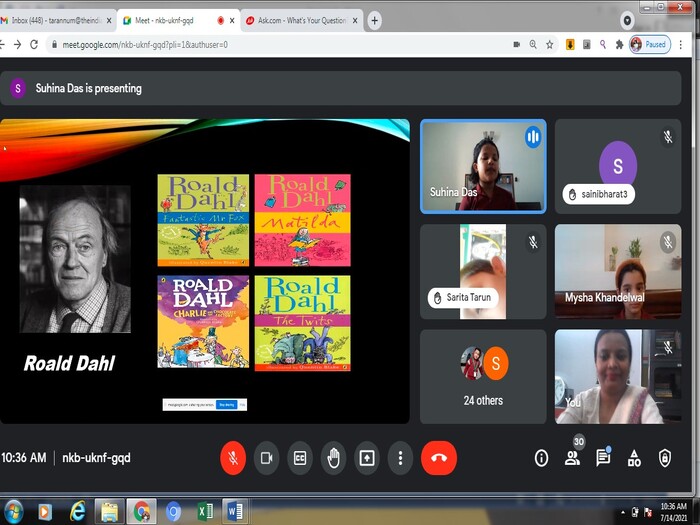The height and width of the screenshot is (525, 700).
Task: Open Word from the taskbar
Action: point(235,512)
